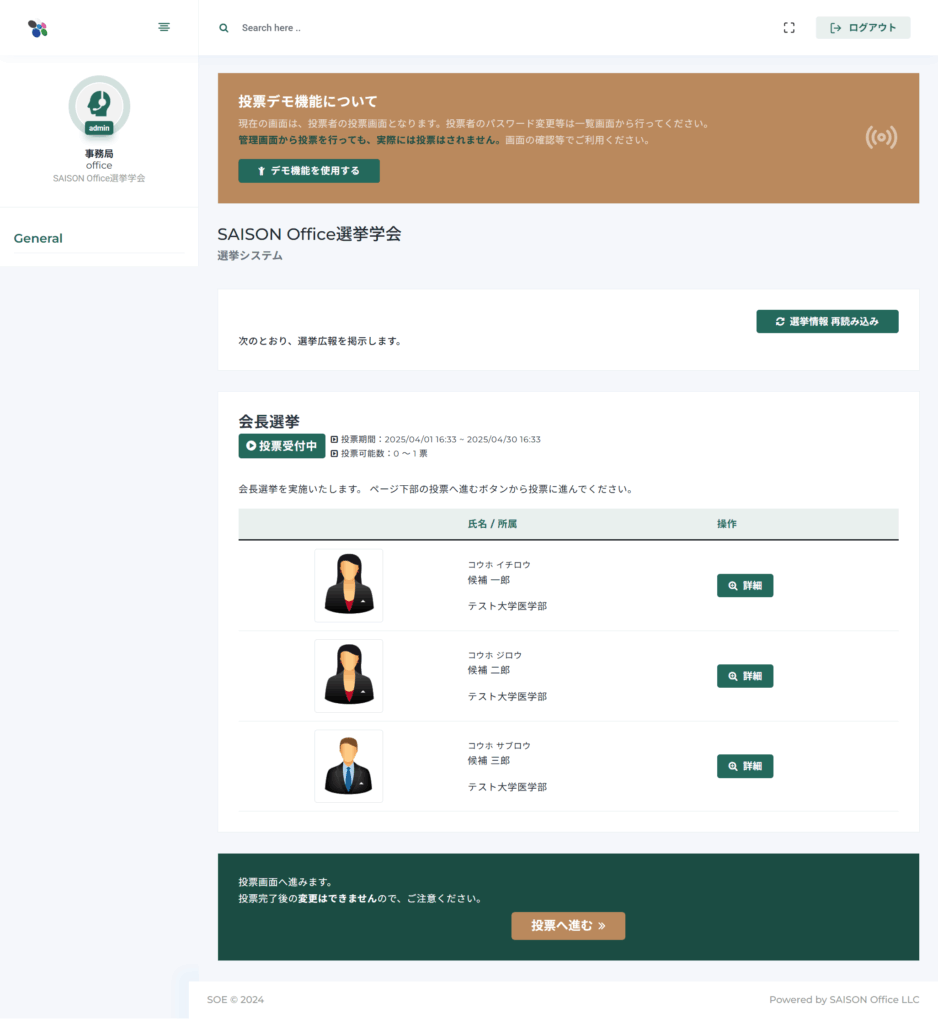938x1024 pixels.
Task: Click the 投票へ進む button
Action: 568,926
